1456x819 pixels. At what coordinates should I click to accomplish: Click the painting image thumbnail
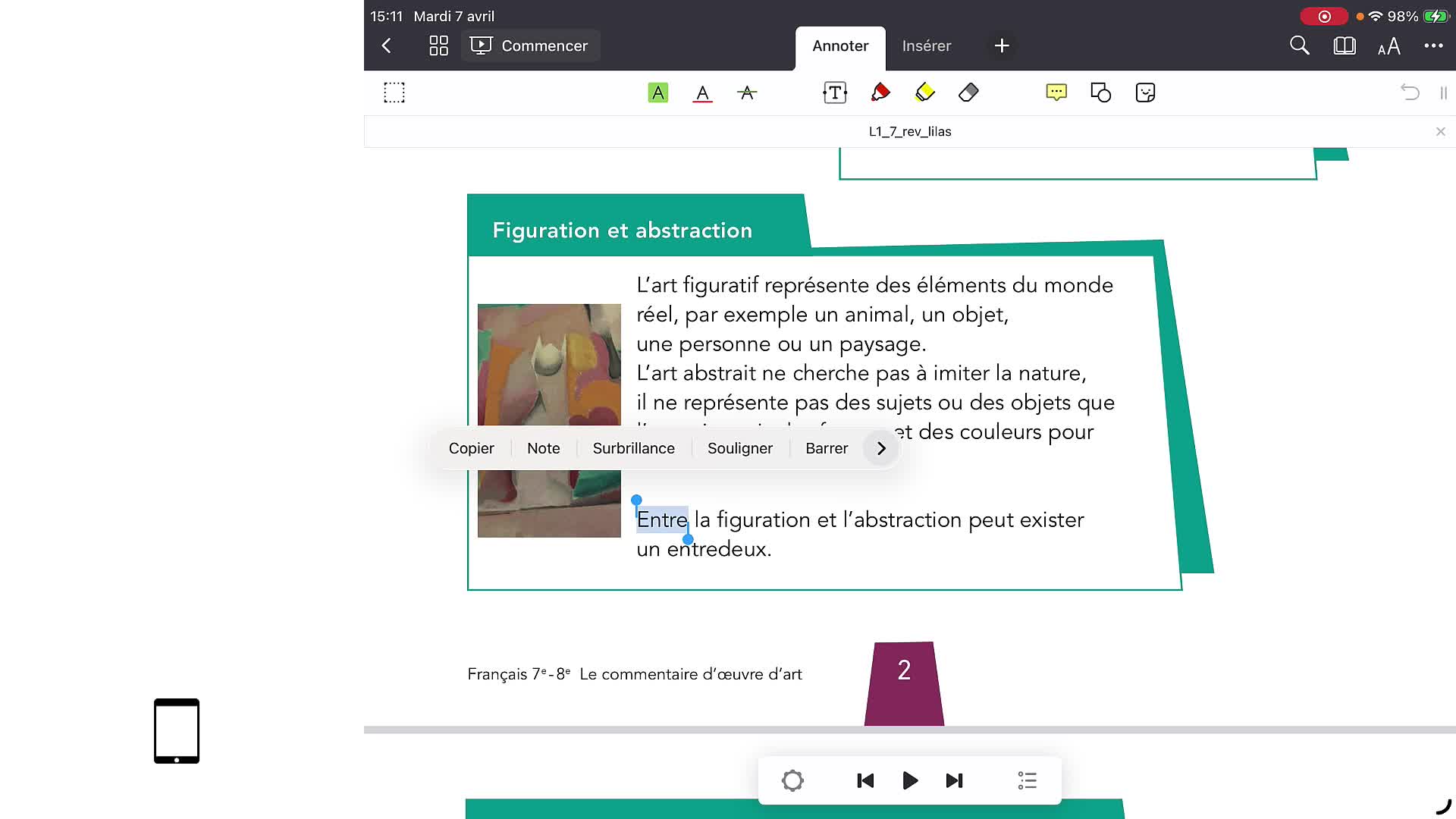549,364
